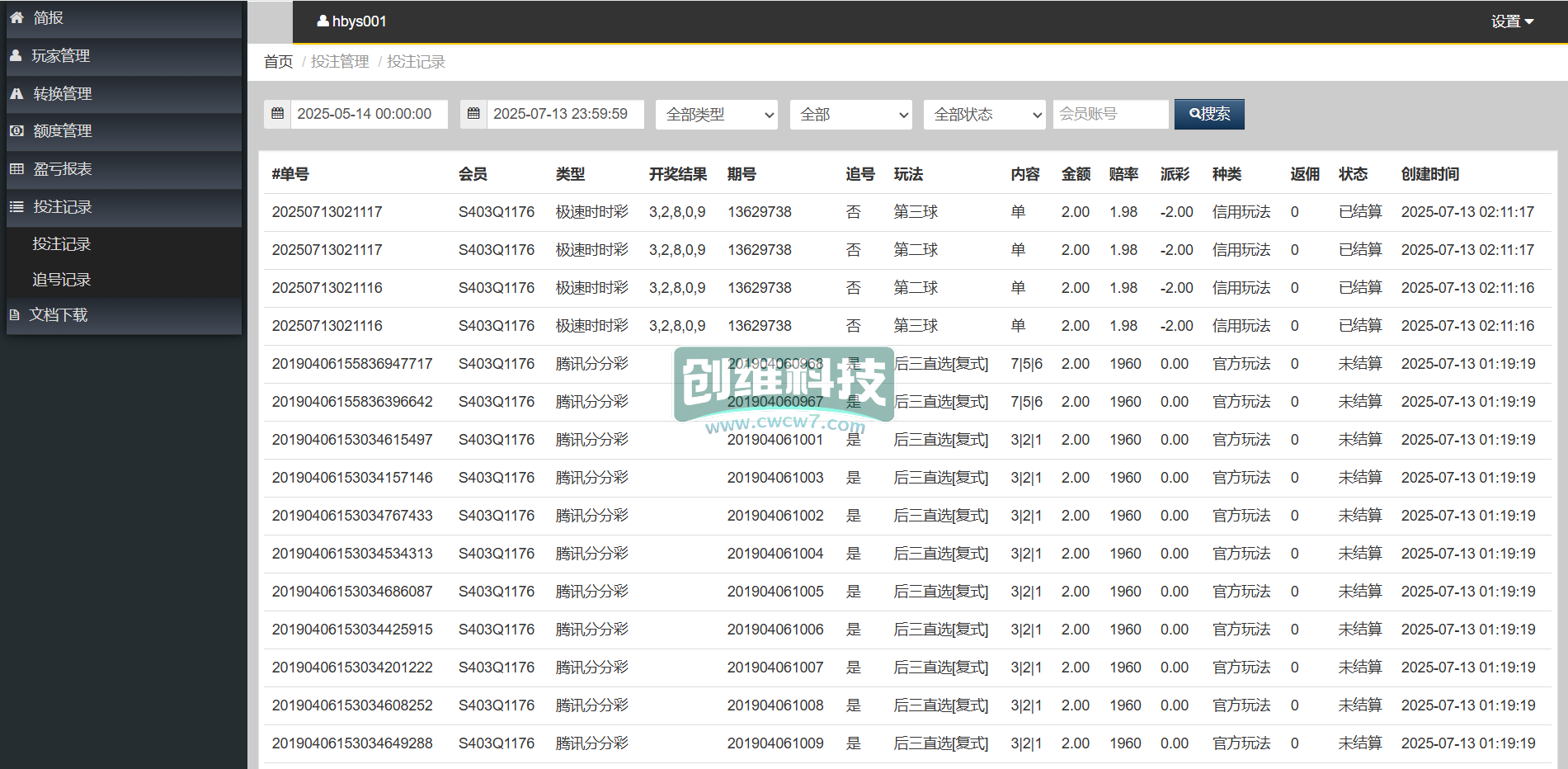Click period number 201904061001
The width and height of the screenshot is (1568, 769).
775,440
